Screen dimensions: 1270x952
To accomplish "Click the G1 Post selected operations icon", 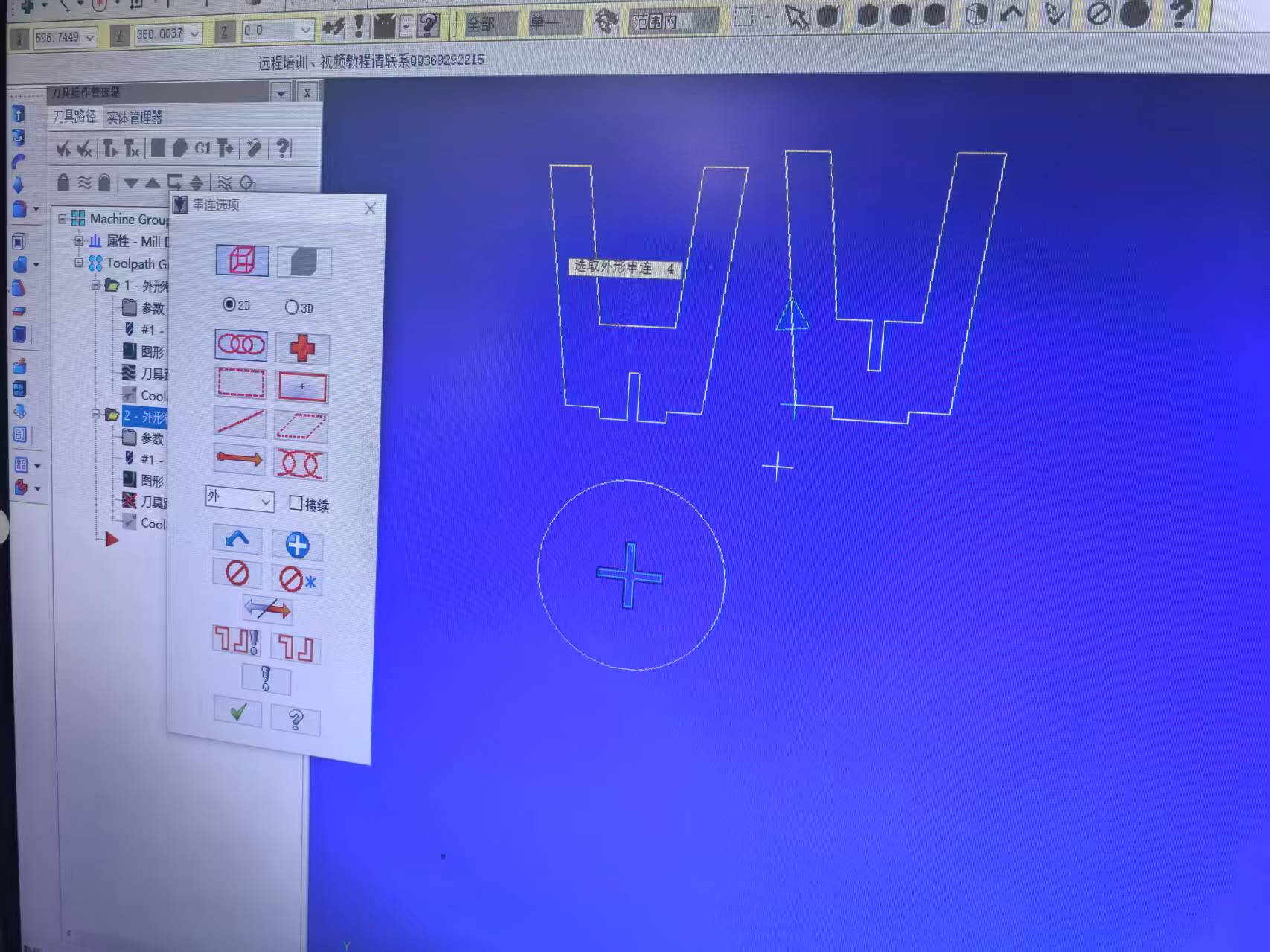I will [x=202, y=148].
